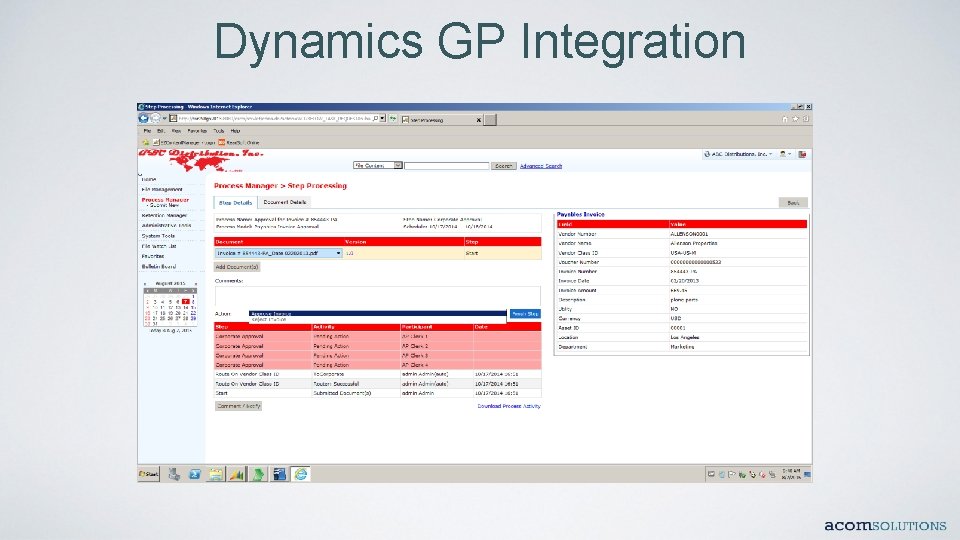The image size is (960, 540).
Task: Click the Search button
Action: [x=503, y=165]
